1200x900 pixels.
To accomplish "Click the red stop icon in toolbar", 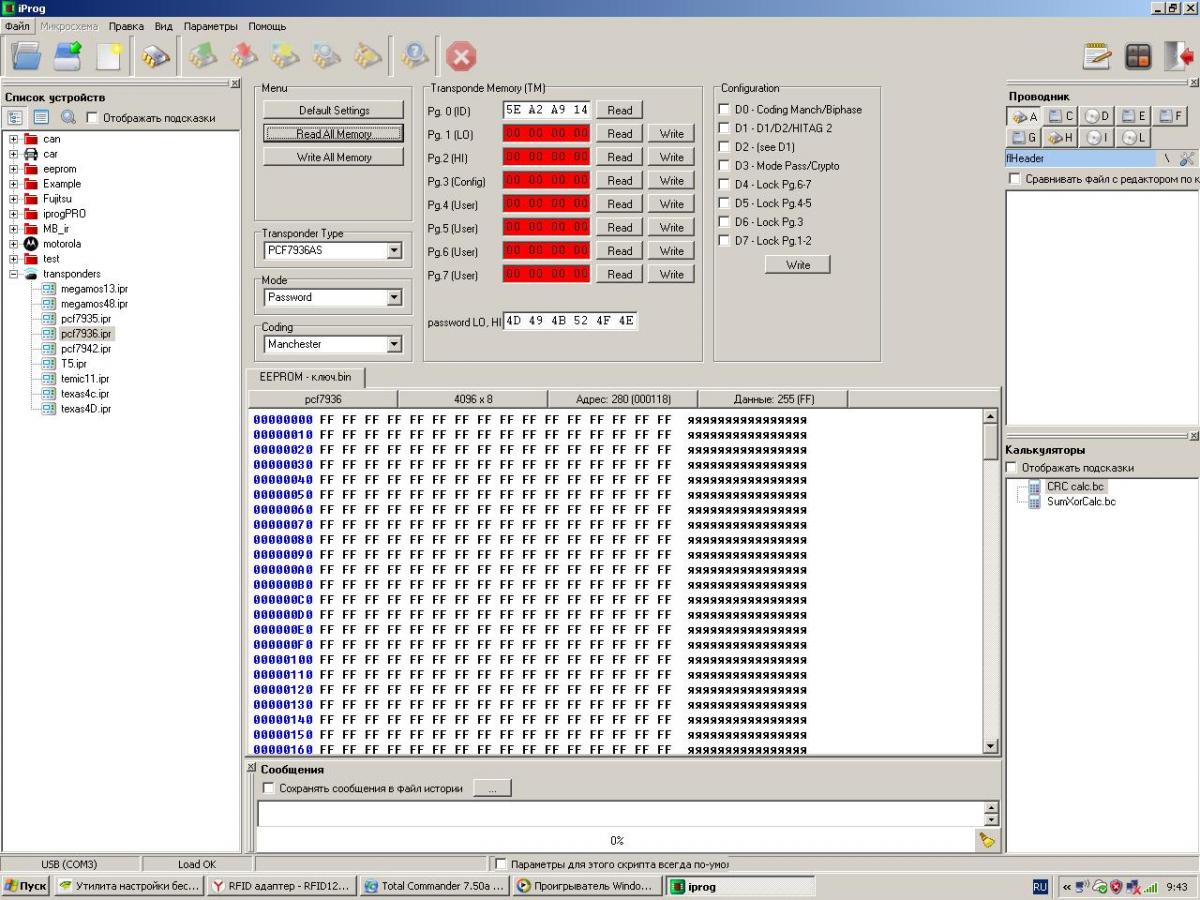I will coord(460,57).
